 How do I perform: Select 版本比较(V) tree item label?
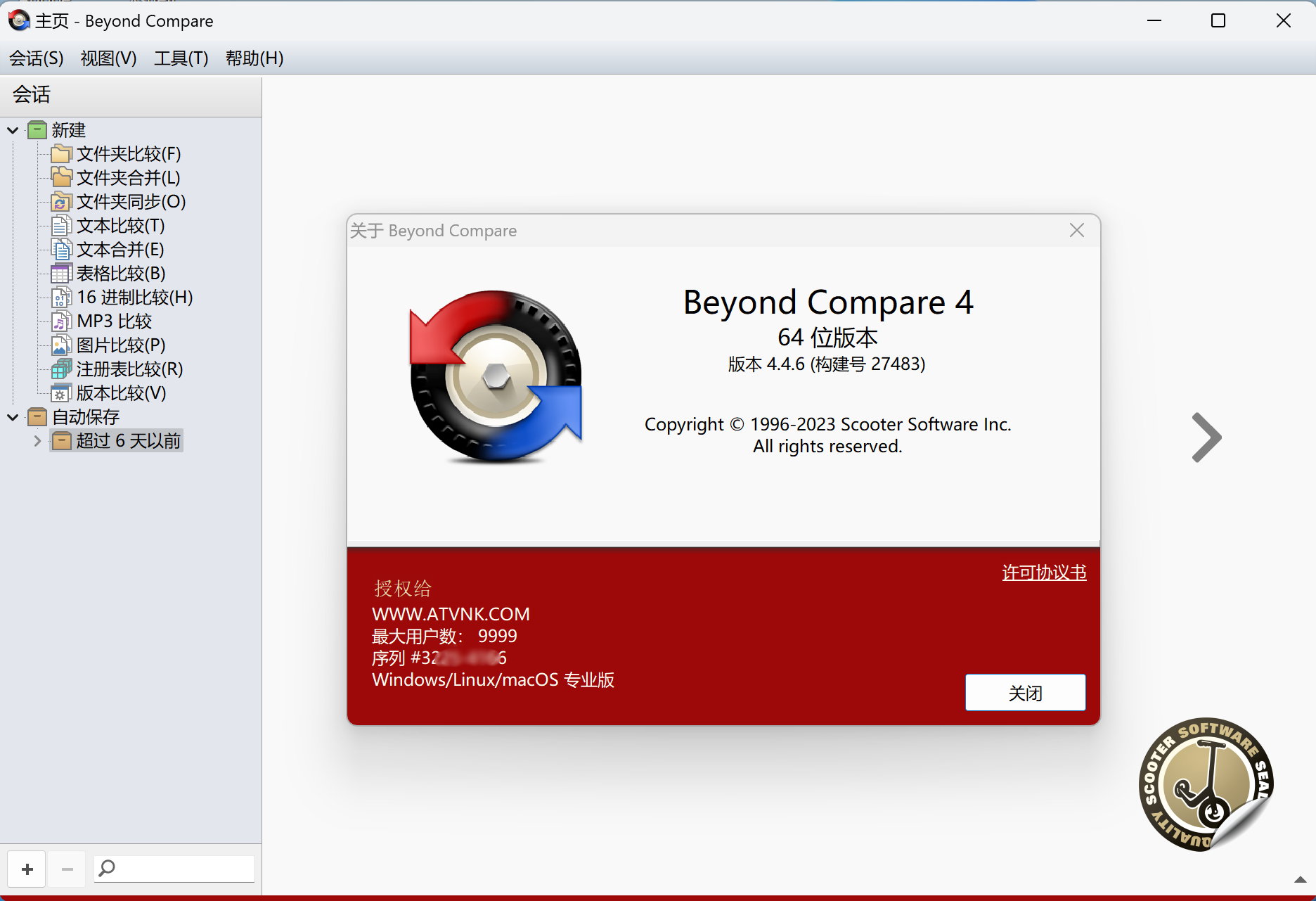coord(122,393)
